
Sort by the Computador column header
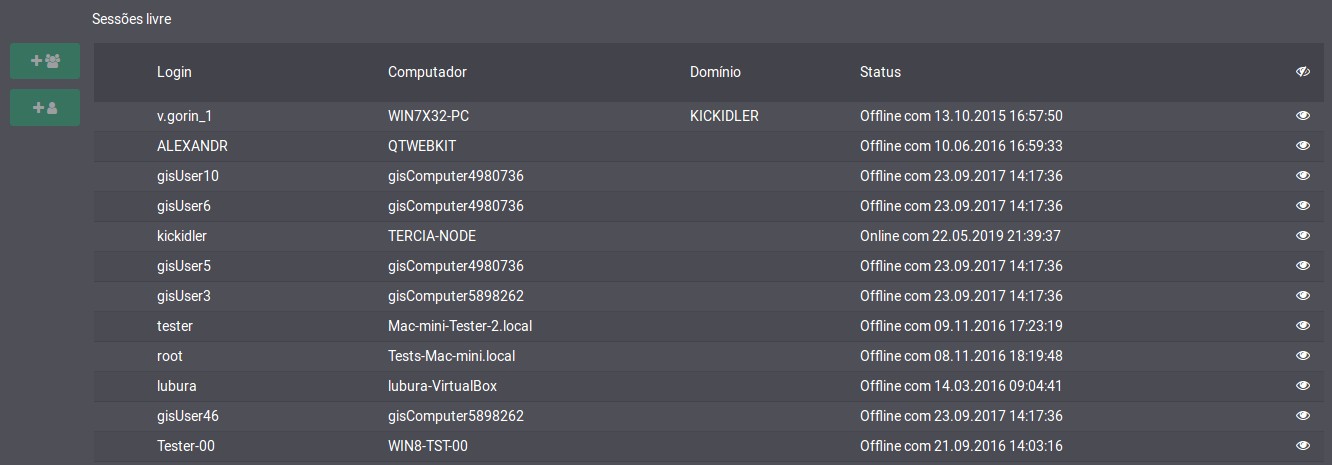pyautogui.click(x=427, y=72)
